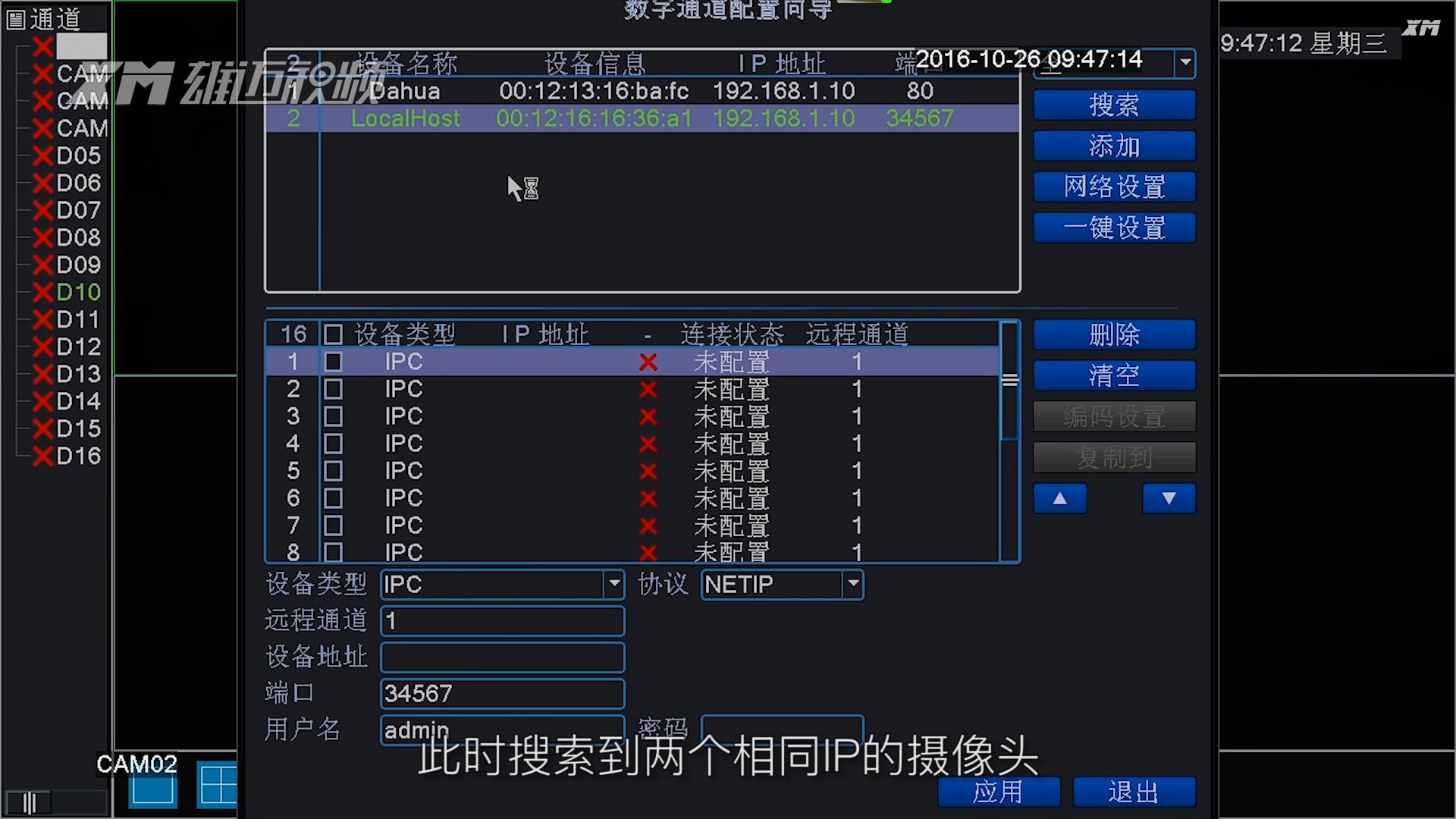
Task: Select the Dahua device entry row
Action: (x=642, y=91)
